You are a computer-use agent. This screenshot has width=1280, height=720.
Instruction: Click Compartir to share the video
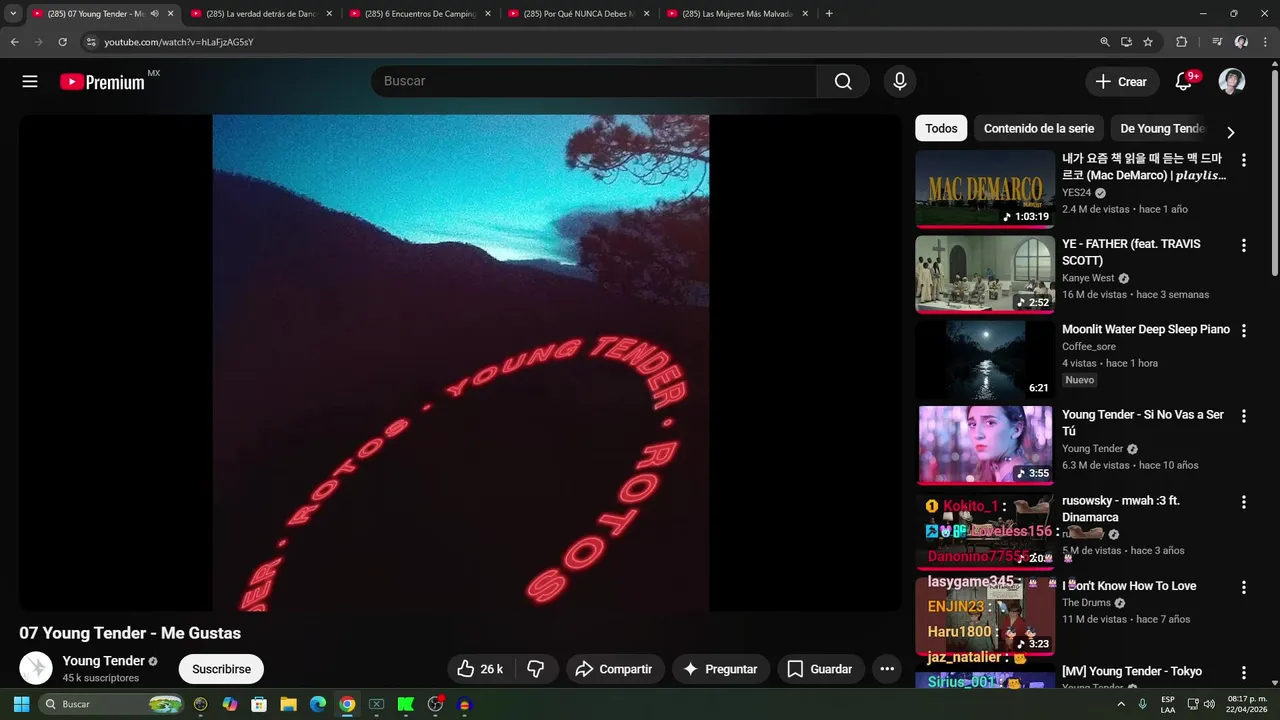[x=614, y=669]
